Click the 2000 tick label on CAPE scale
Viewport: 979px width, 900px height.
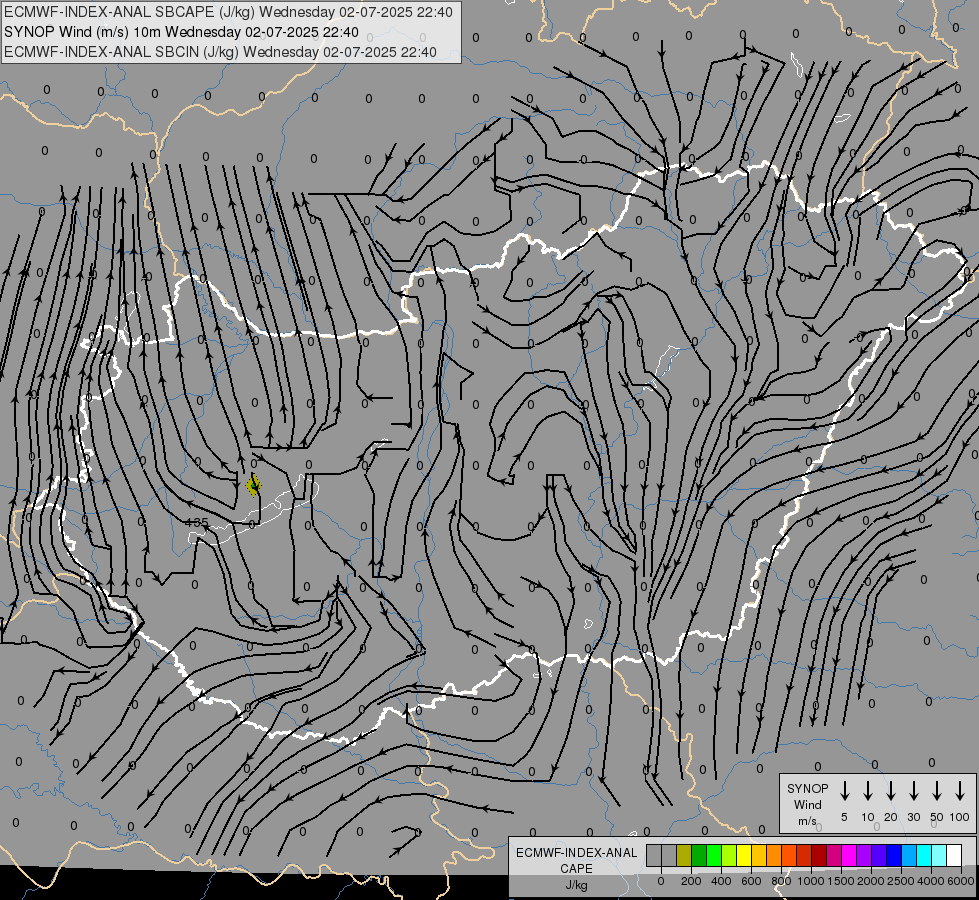[x=871, y=881]
